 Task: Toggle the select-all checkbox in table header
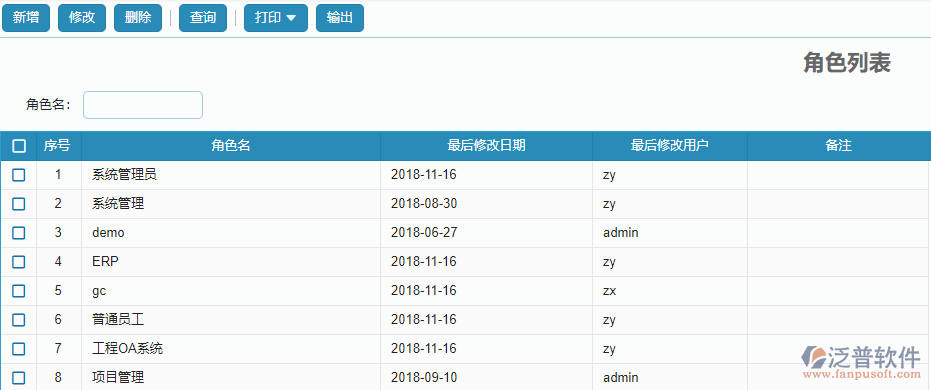[19, 146]
